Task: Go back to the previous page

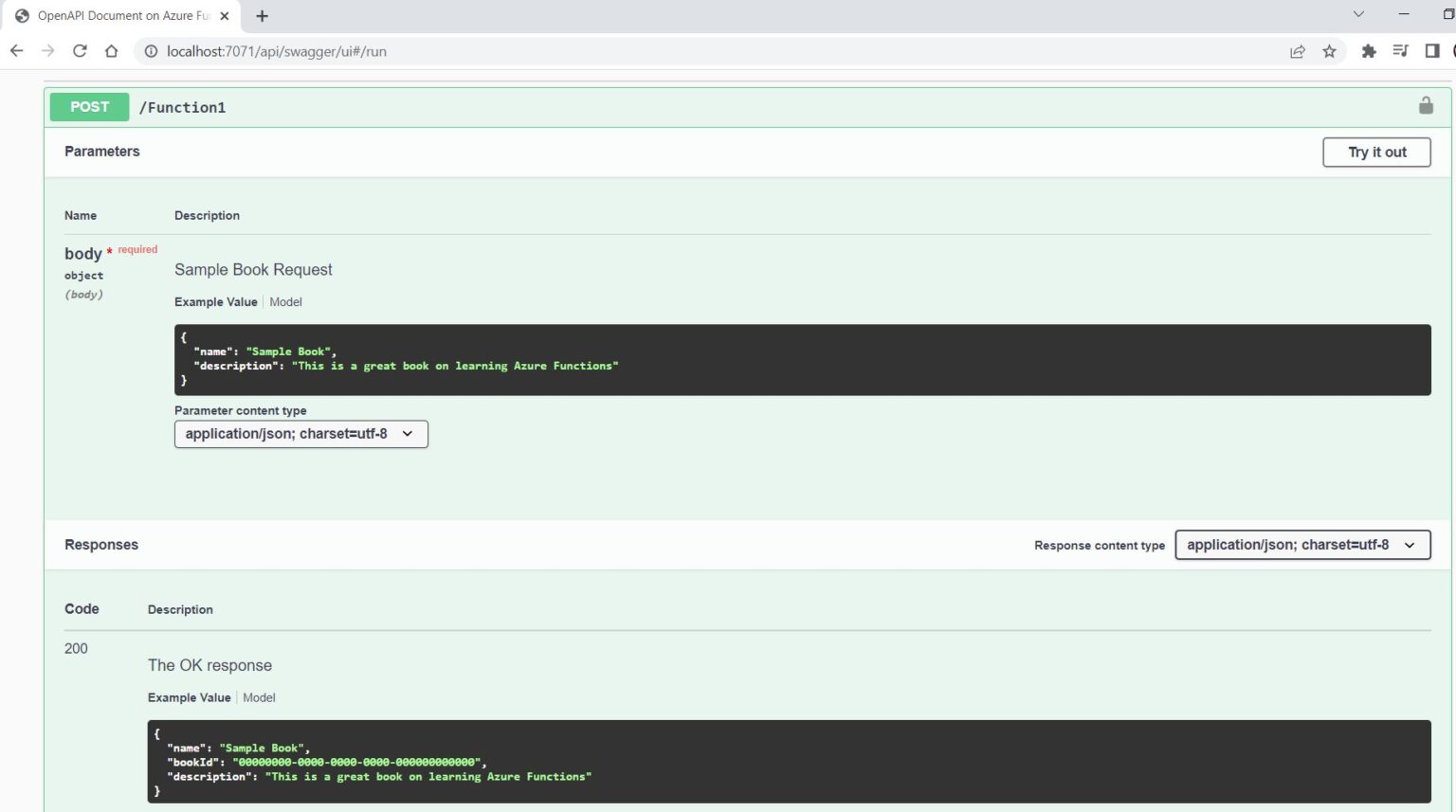Action: [17, 51]
